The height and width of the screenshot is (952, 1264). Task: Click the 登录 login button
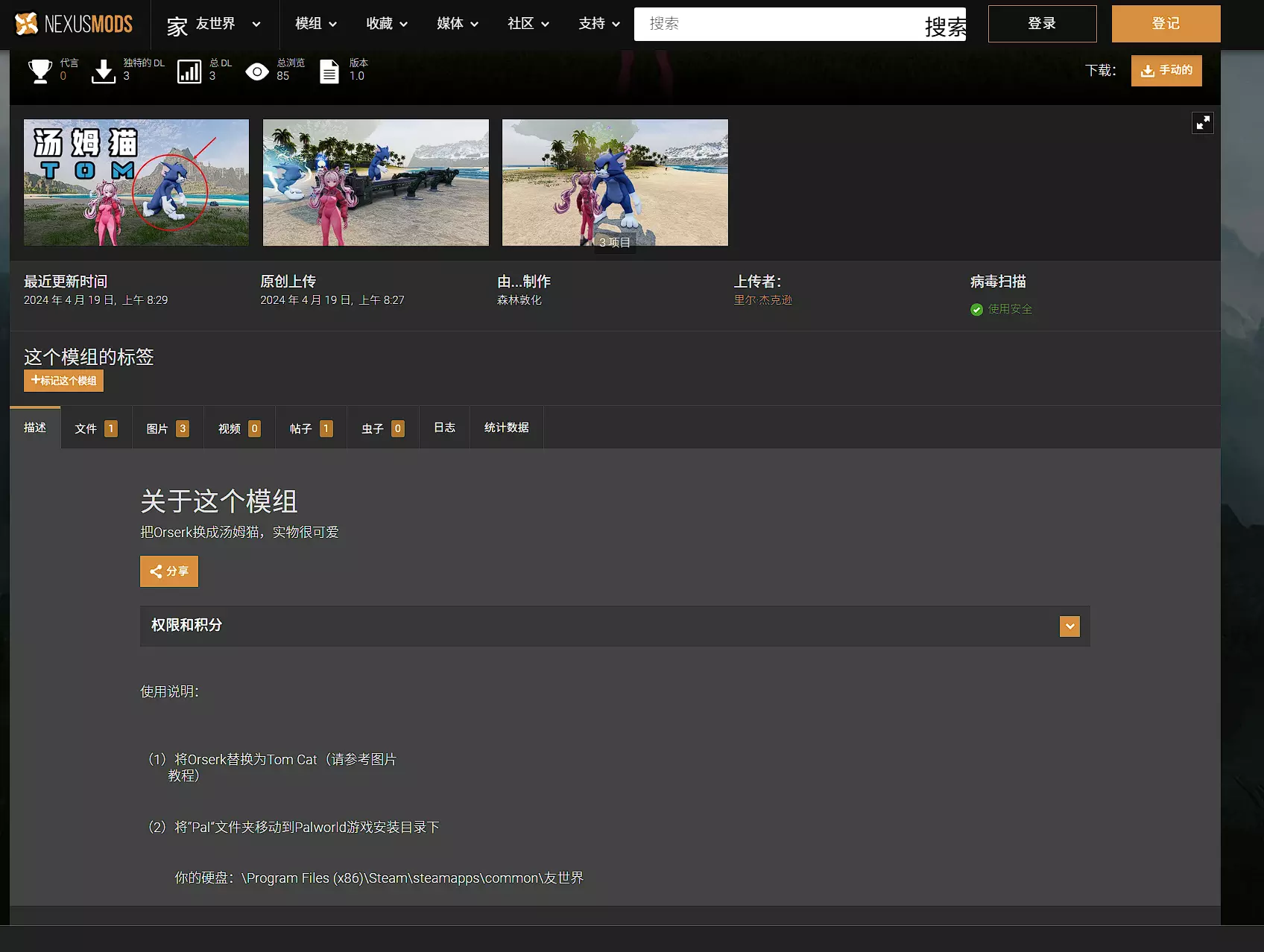(1042, 24)
